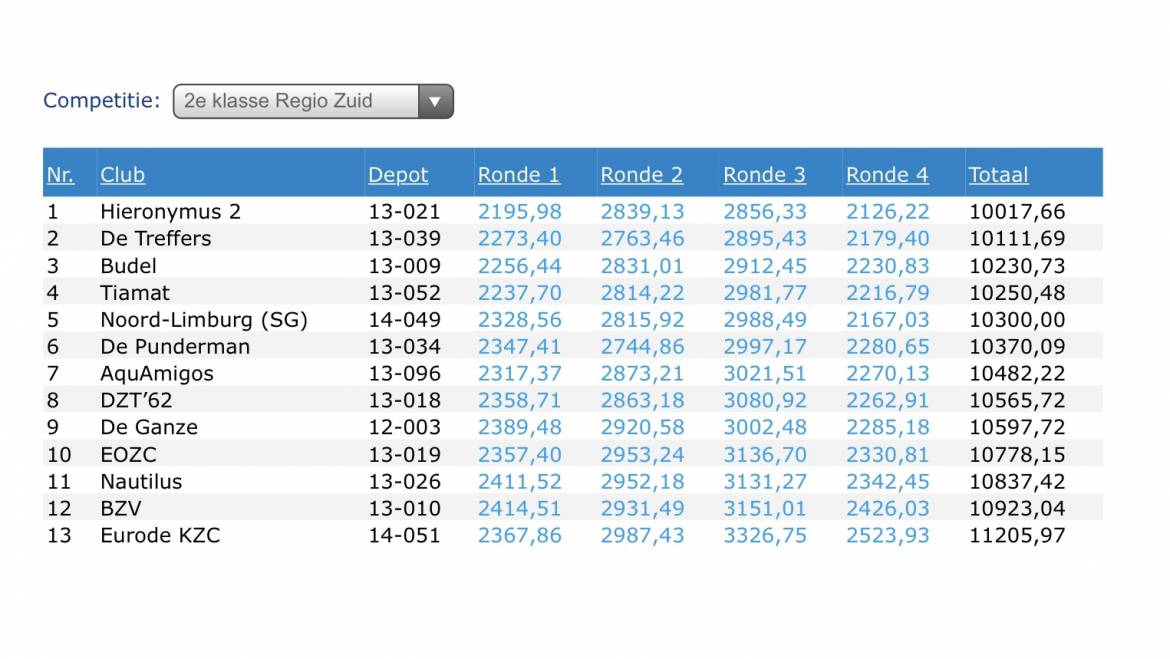Open DZT'62 Ronde 2 score 2863,18
Screen dimensions: 1170x659
[x=642, y=401]
